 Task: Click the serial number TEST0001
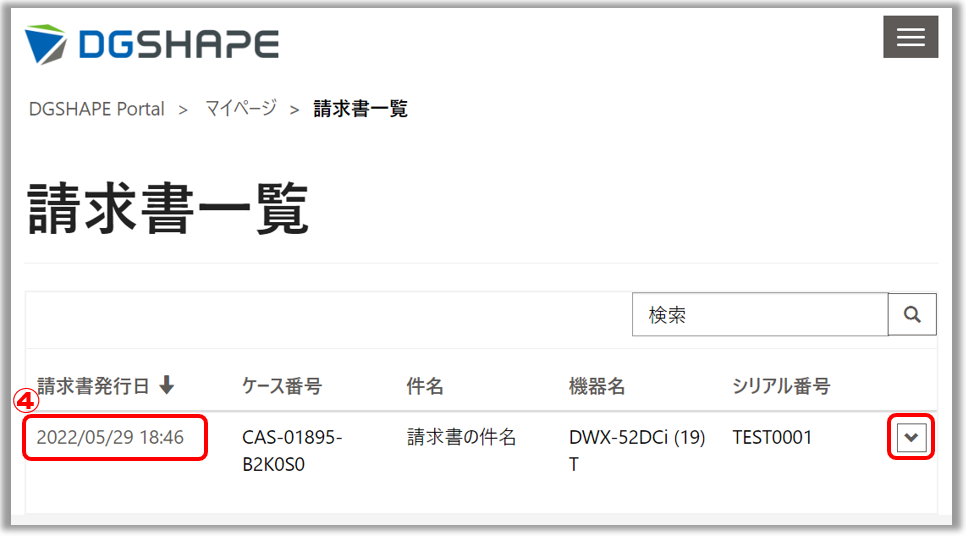click(x=772, y=438)
